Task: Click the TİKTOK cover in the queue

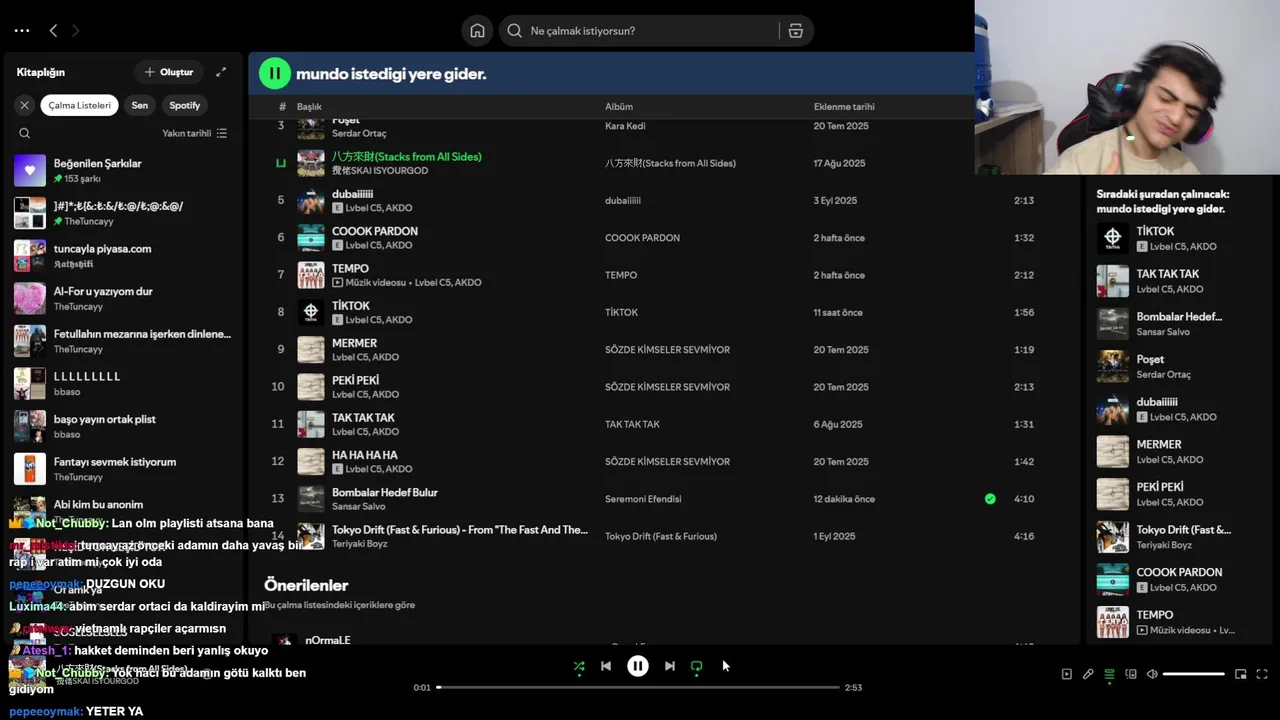Action: point(1113,238)
